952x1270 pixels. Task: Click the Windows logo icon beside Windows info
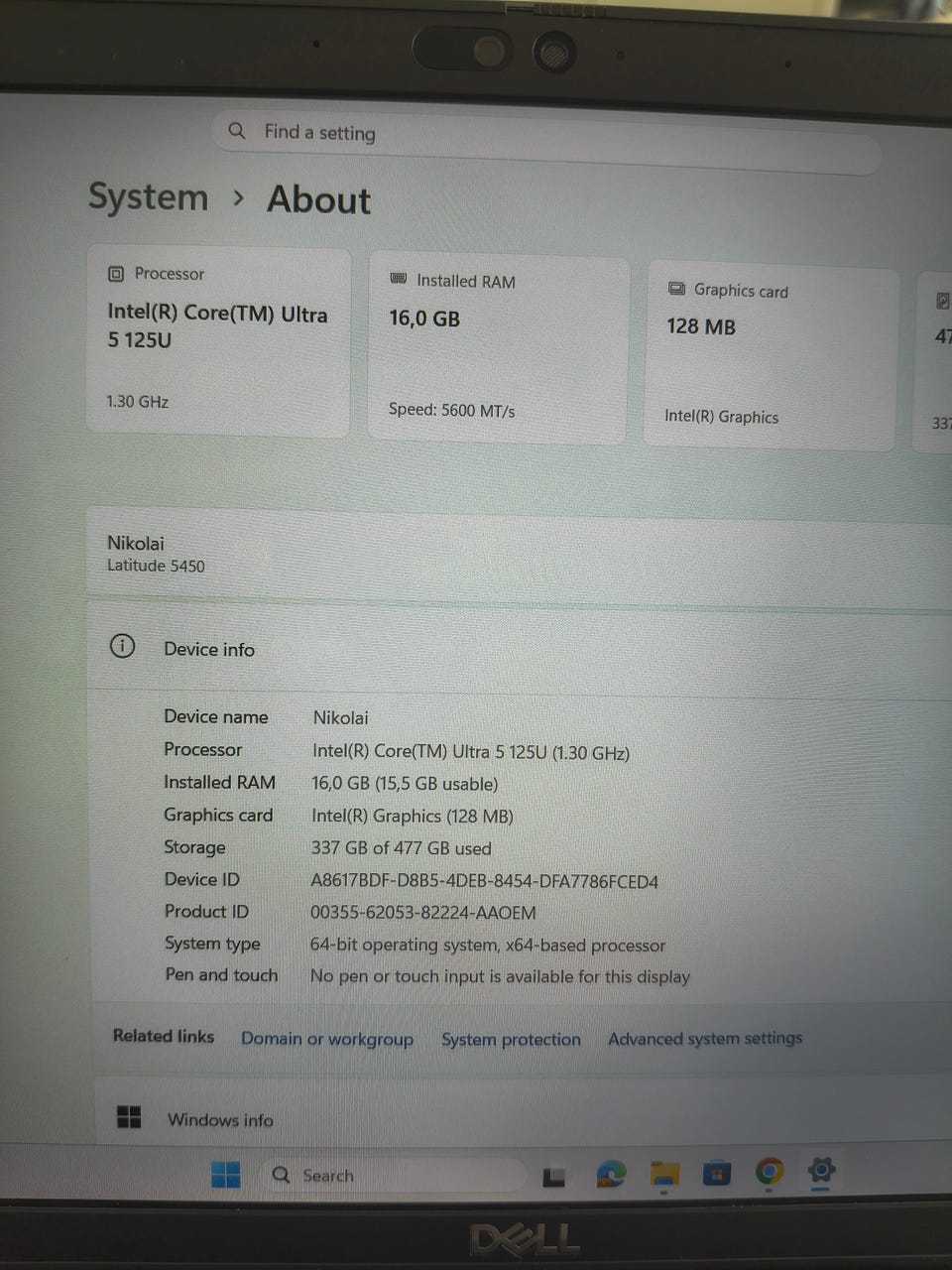click(x=129, y=1117)
